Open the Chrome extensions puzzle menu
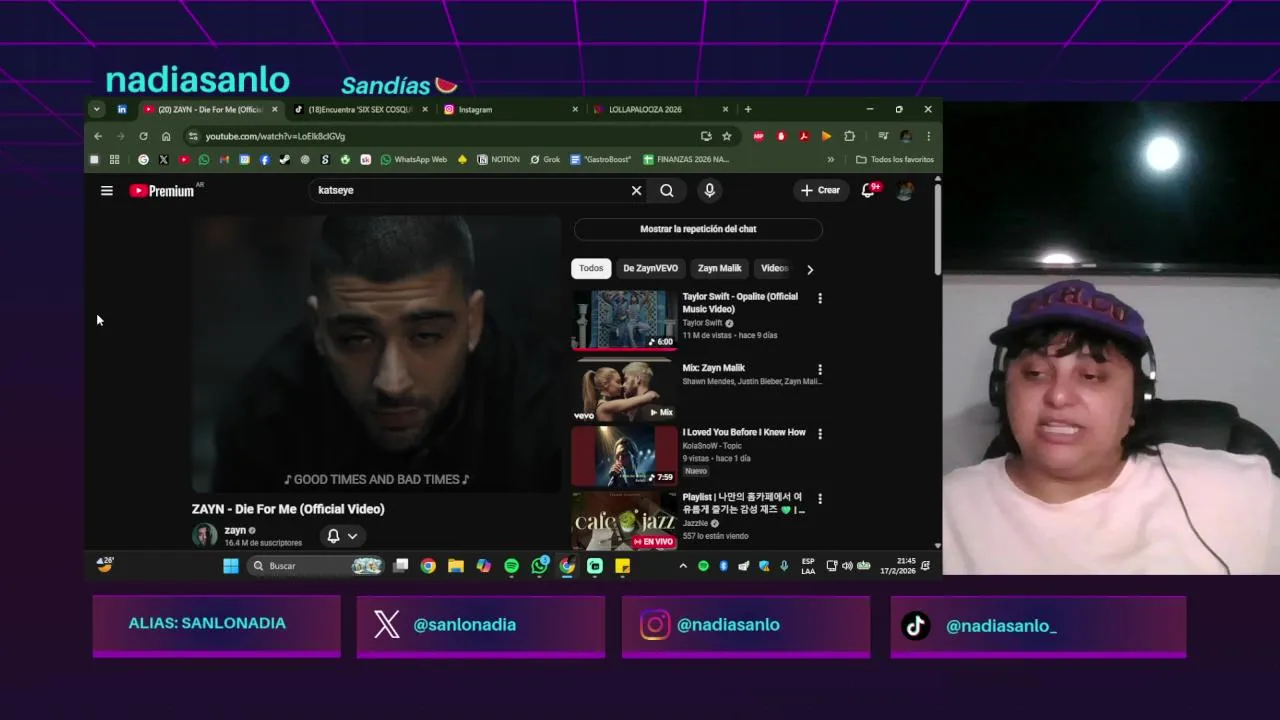Image resolution: width=1280 pixels, height=720 pixels. [849, 136]
